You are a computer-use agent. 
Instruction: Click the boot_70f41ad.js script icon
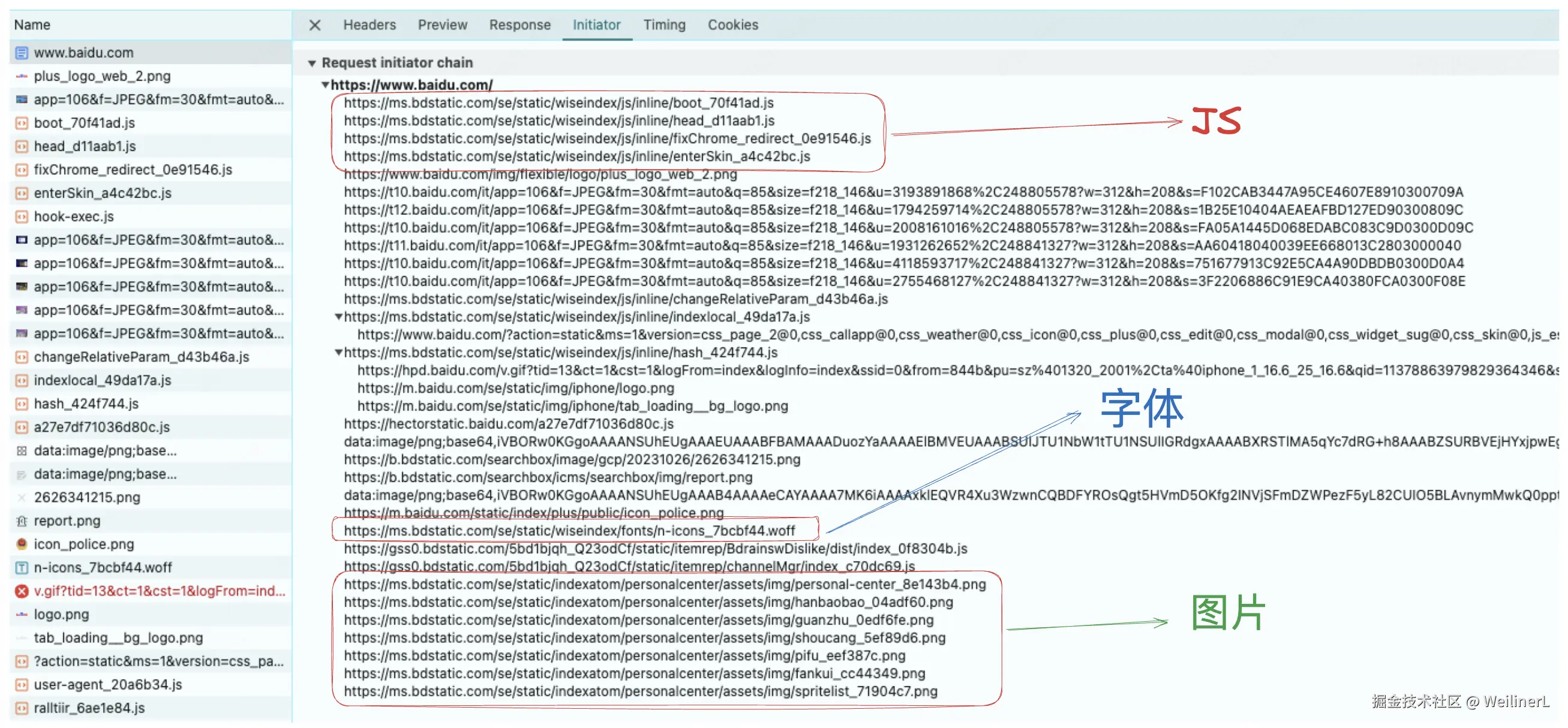click(x=22, y=123)
